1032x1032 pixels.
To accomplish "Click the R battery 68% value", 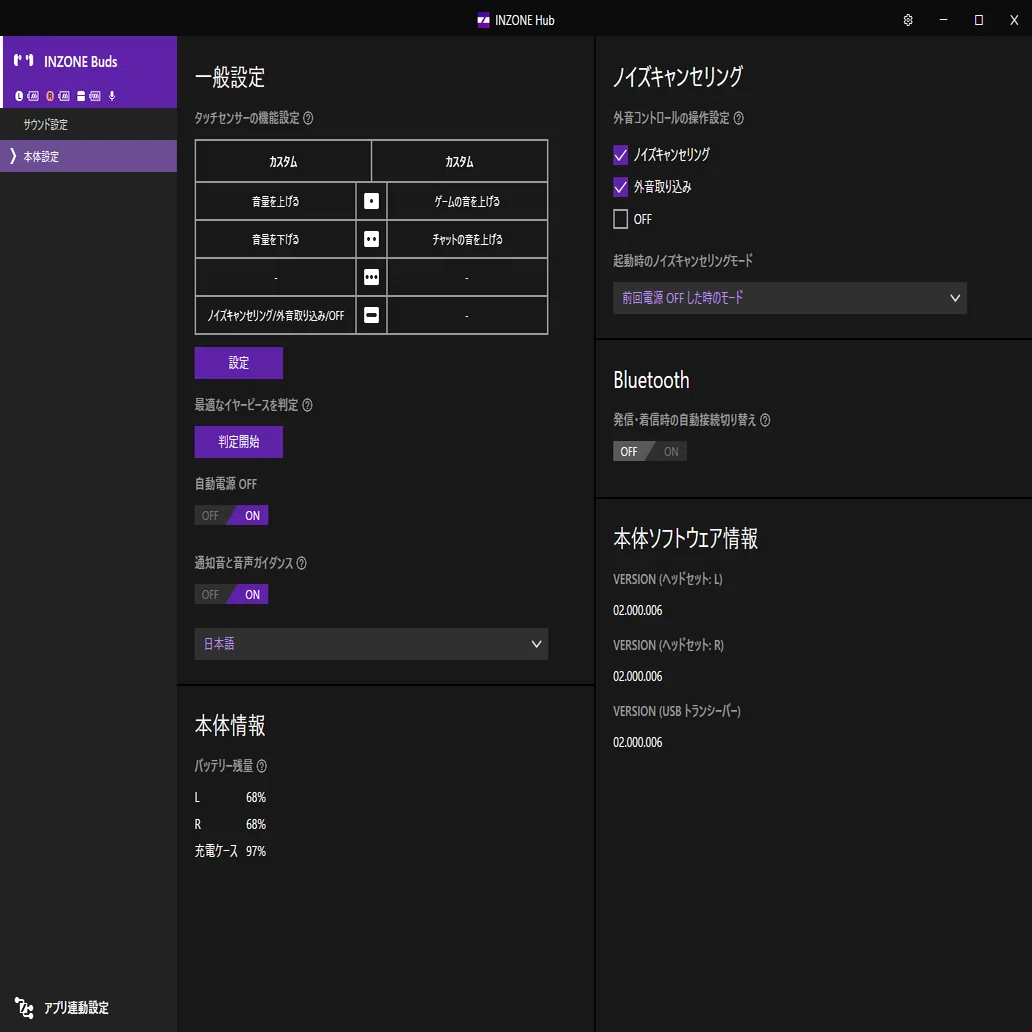I will pos(256,824).
